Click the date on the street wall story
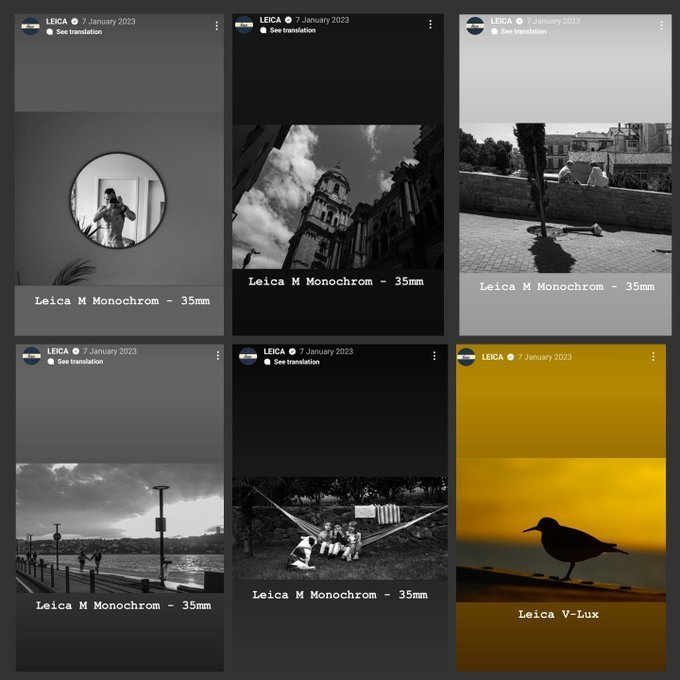 556,21
